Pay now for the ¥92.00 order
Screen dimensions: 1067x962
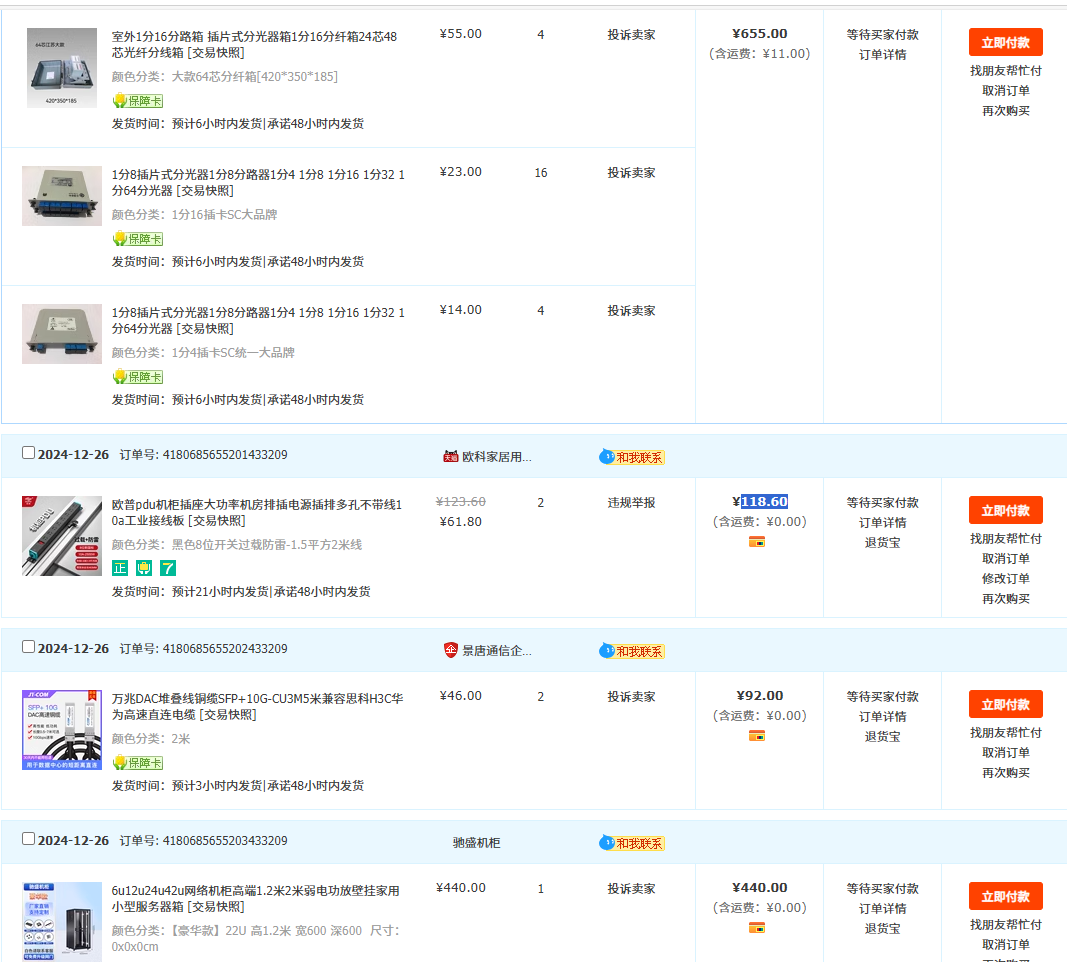coord(1005,704)
